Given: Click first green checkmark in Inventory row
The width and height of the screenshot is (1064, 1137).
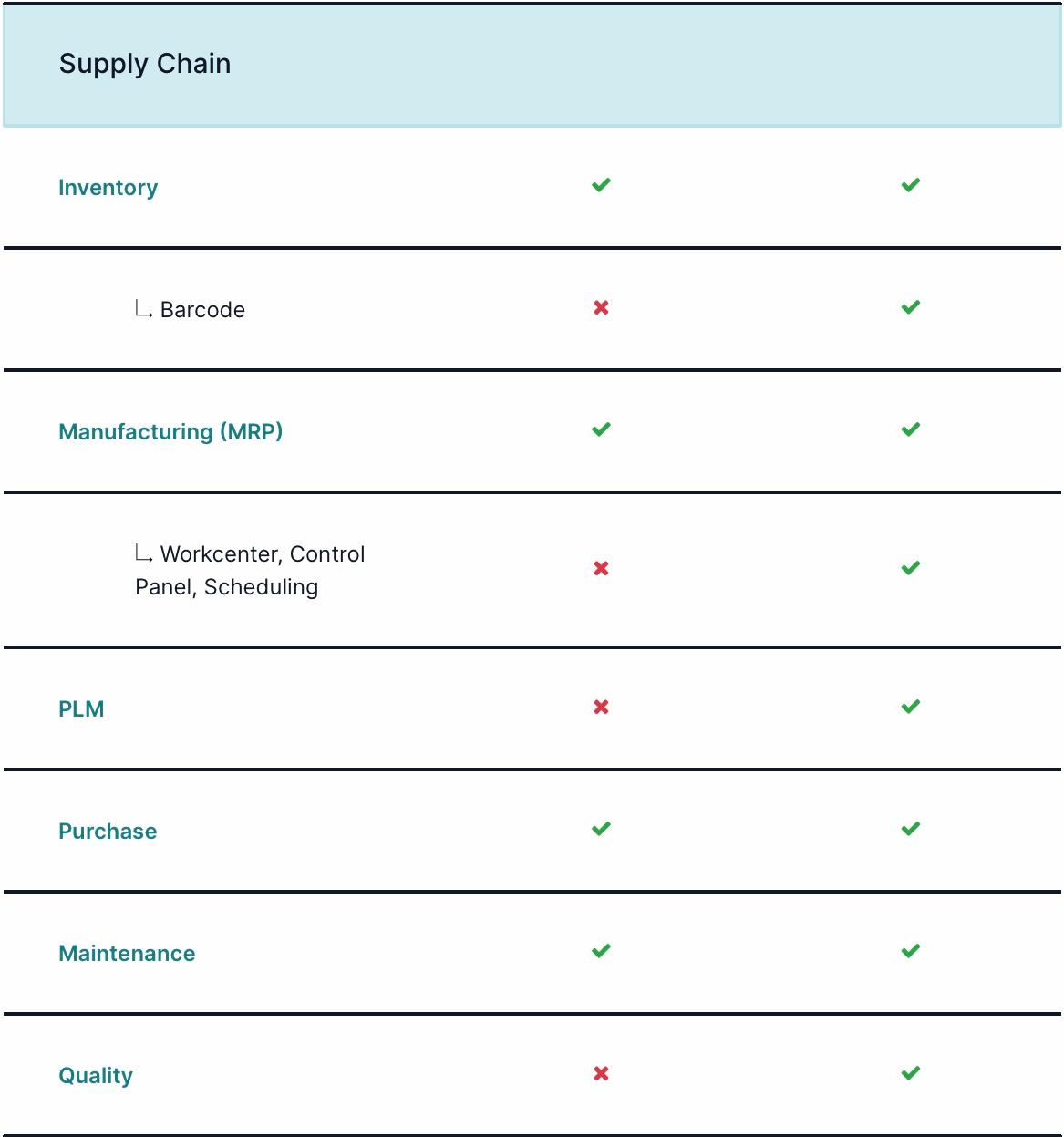Looking at the screenshot, I should tap(601, 185).
